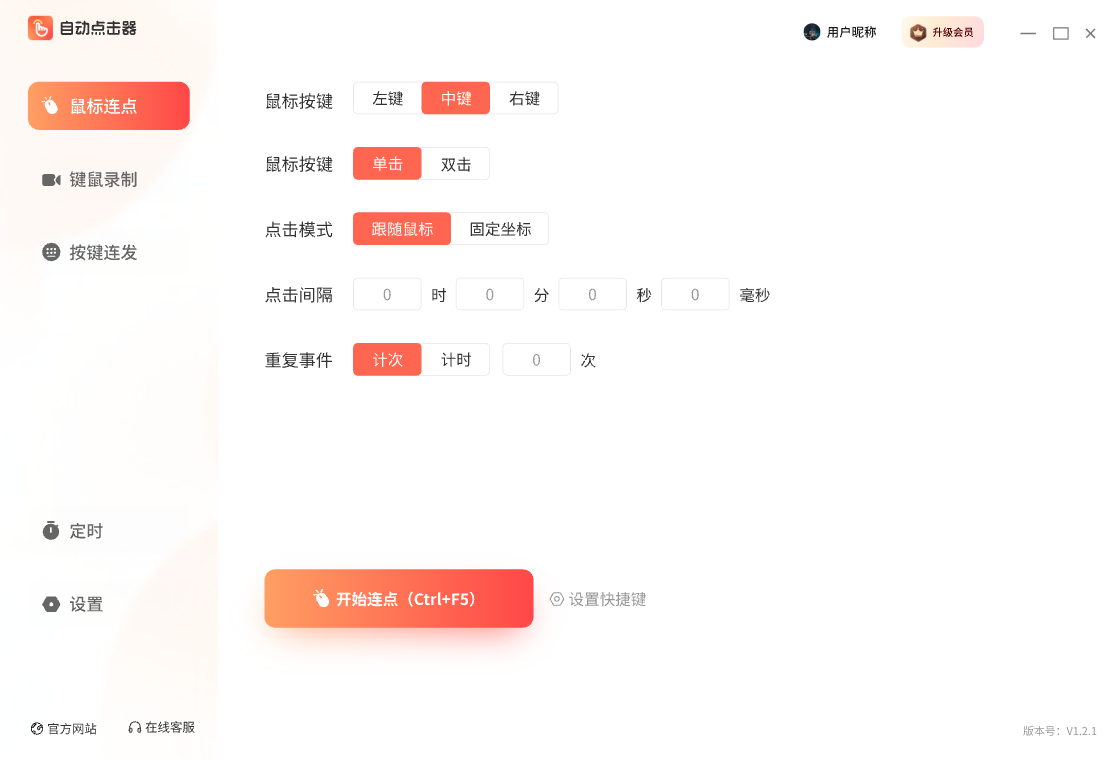Click the hexagon icon beside 设置

[51, 604]
